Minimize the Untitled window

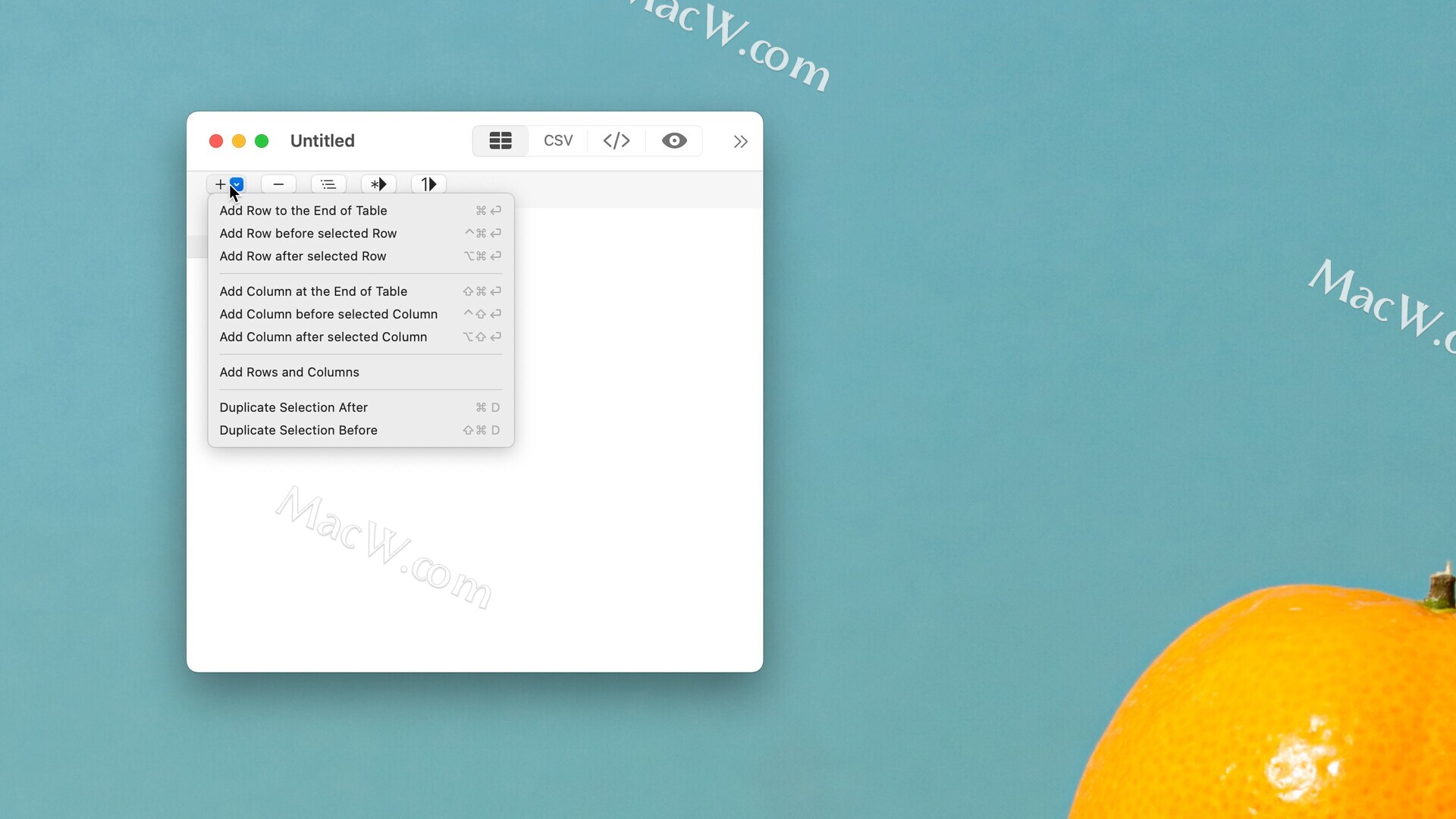click(x=239, y=141)
